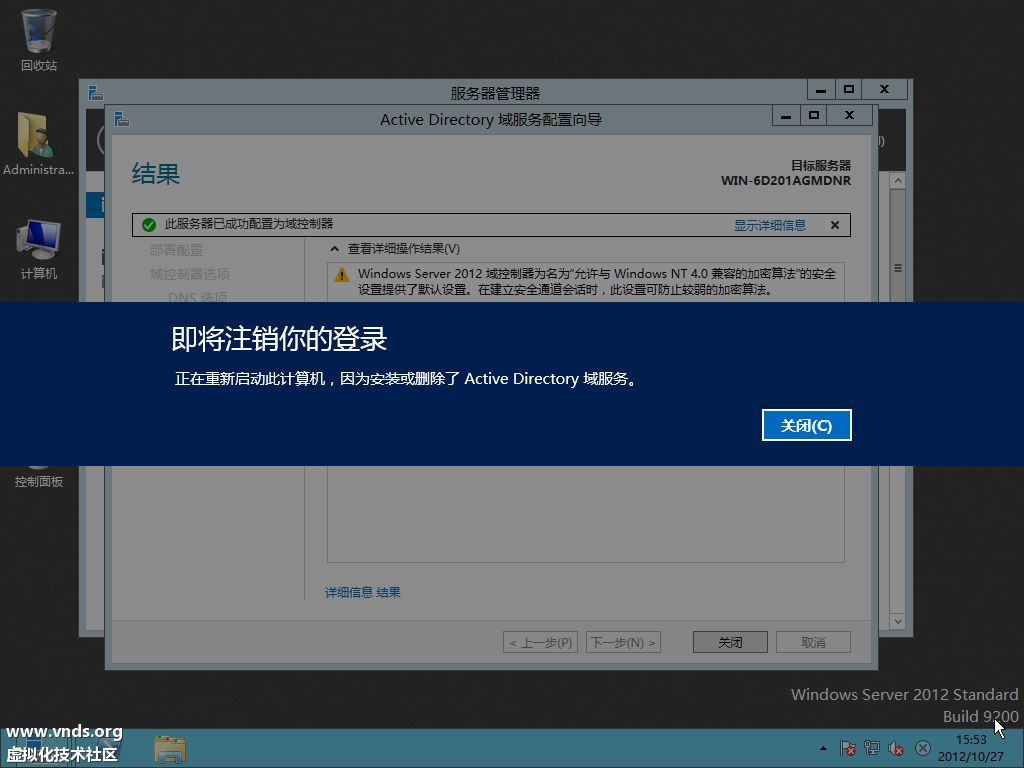Click the Server Manager vertical scrollbar thumb
Image resolution: width=1024 pixels, height=768 pixels.
coord(898,268)
